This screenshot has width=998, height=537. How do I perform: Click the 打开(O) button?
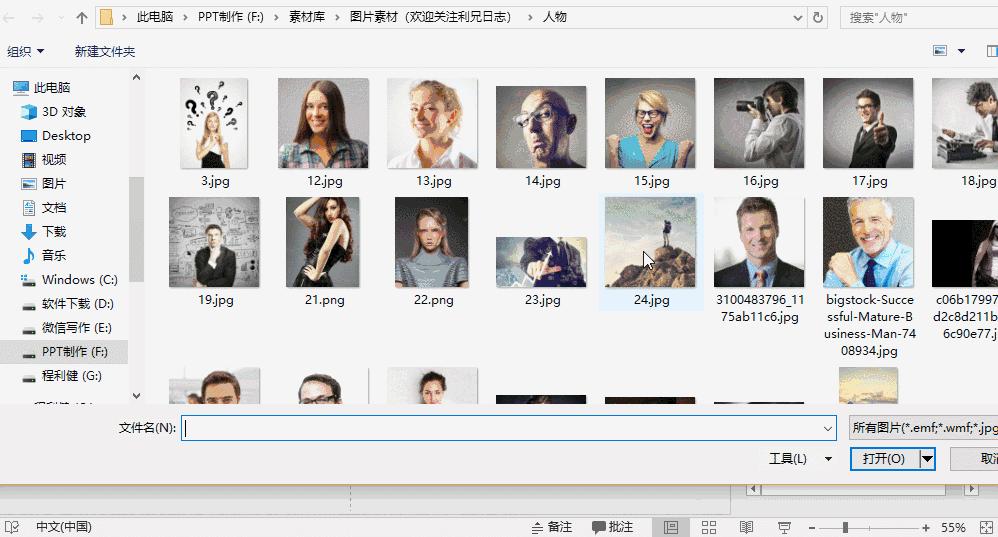tap(885, 459)
